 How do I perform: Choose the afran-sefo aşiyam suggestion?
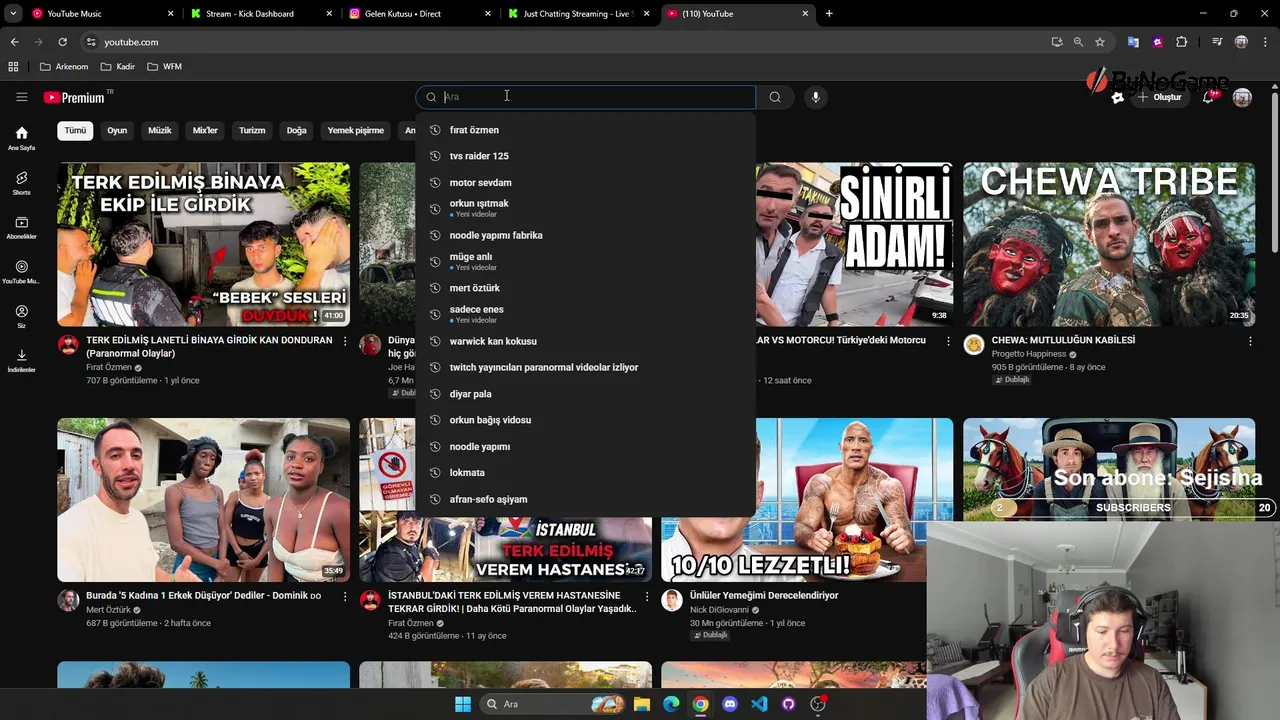point(585,499)
